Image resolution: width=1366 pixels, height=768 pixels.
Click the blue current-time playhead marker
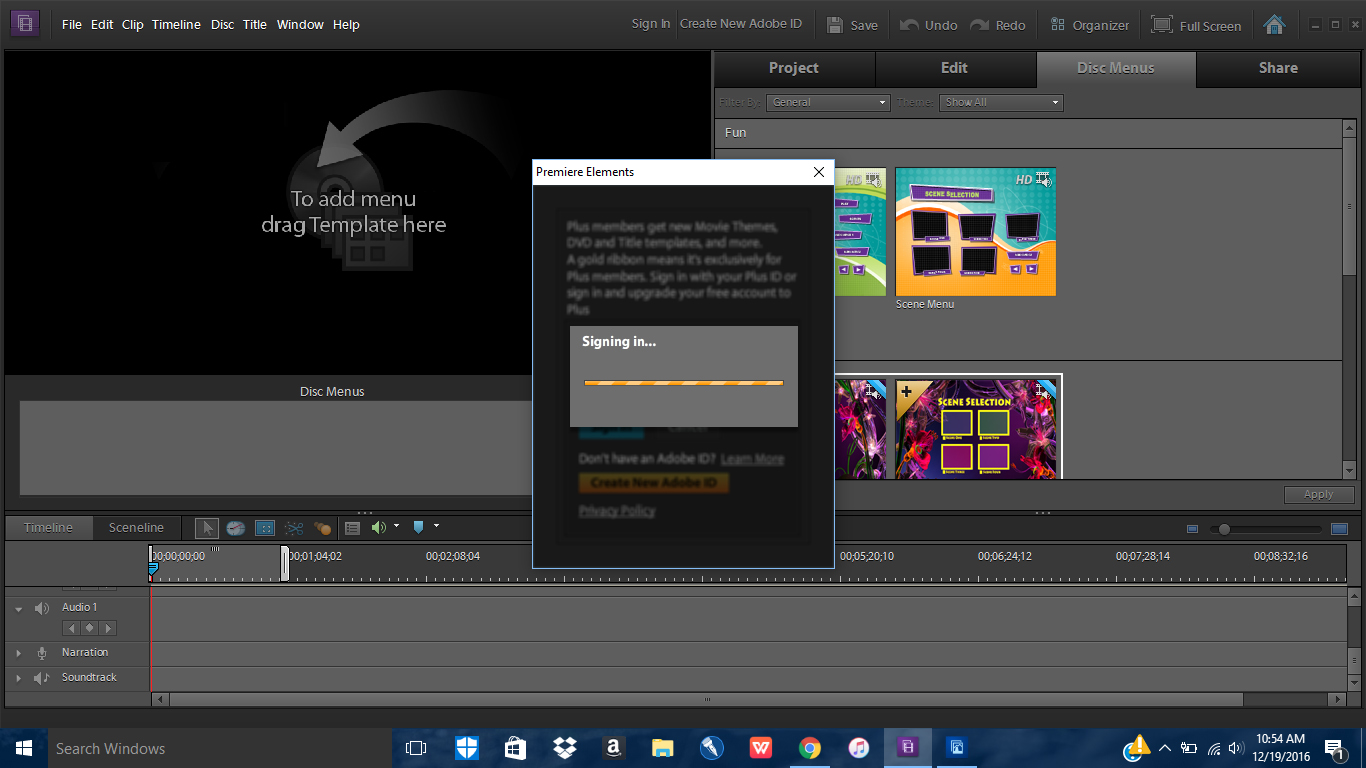pos(153,568)
